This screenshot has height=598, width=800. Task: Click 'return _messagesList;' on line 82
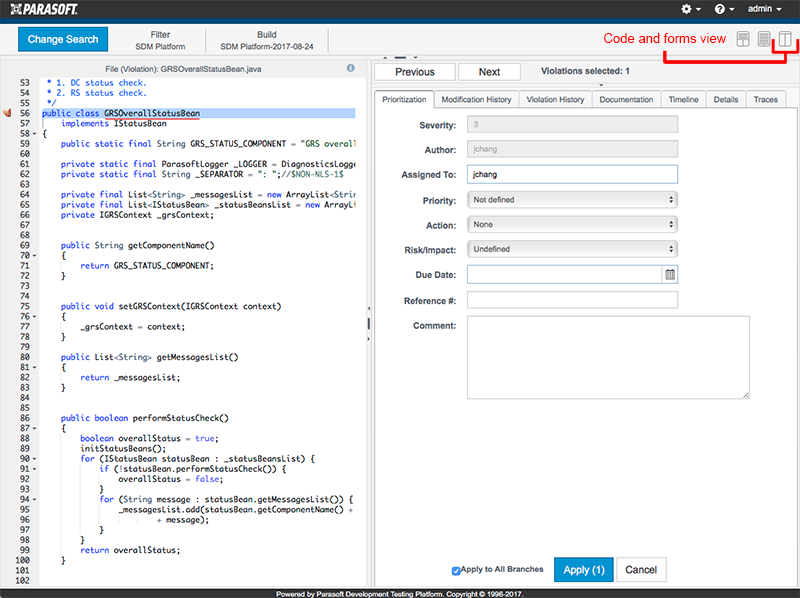click(x=130, y=378)
